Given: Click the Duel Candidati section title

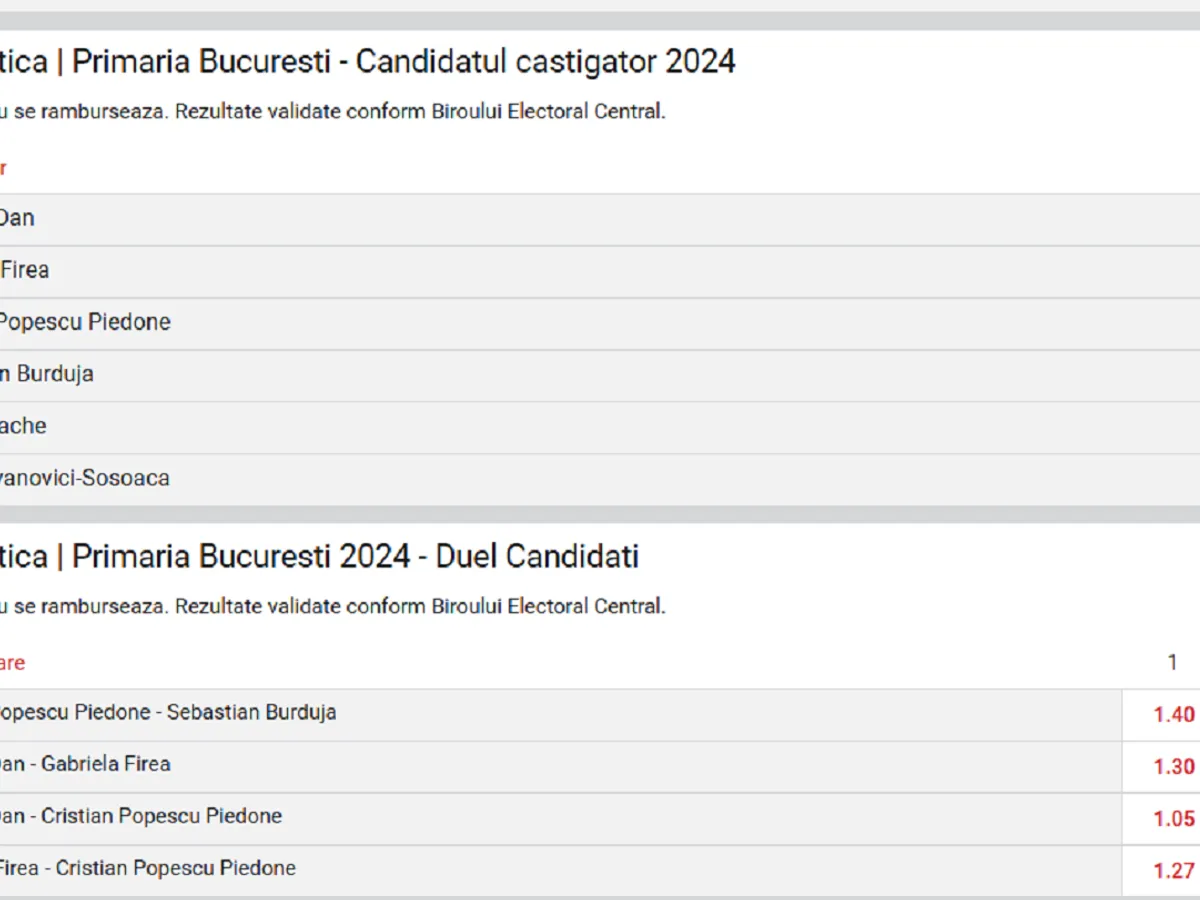Looking at the screenshot, I should (320, 556).
